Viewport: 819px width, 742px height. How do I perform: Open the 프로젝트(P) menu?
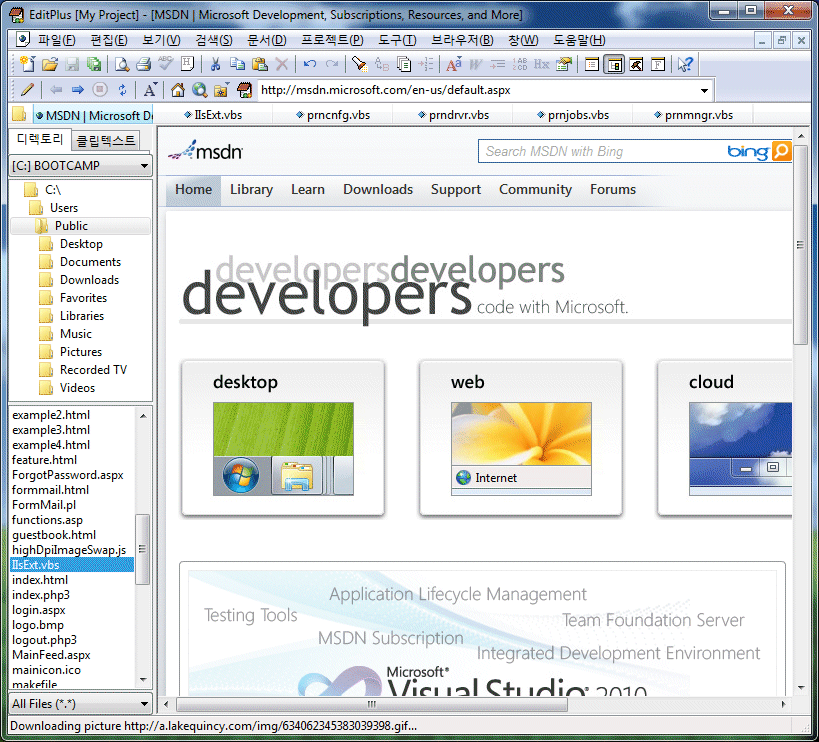coord(332,40)
